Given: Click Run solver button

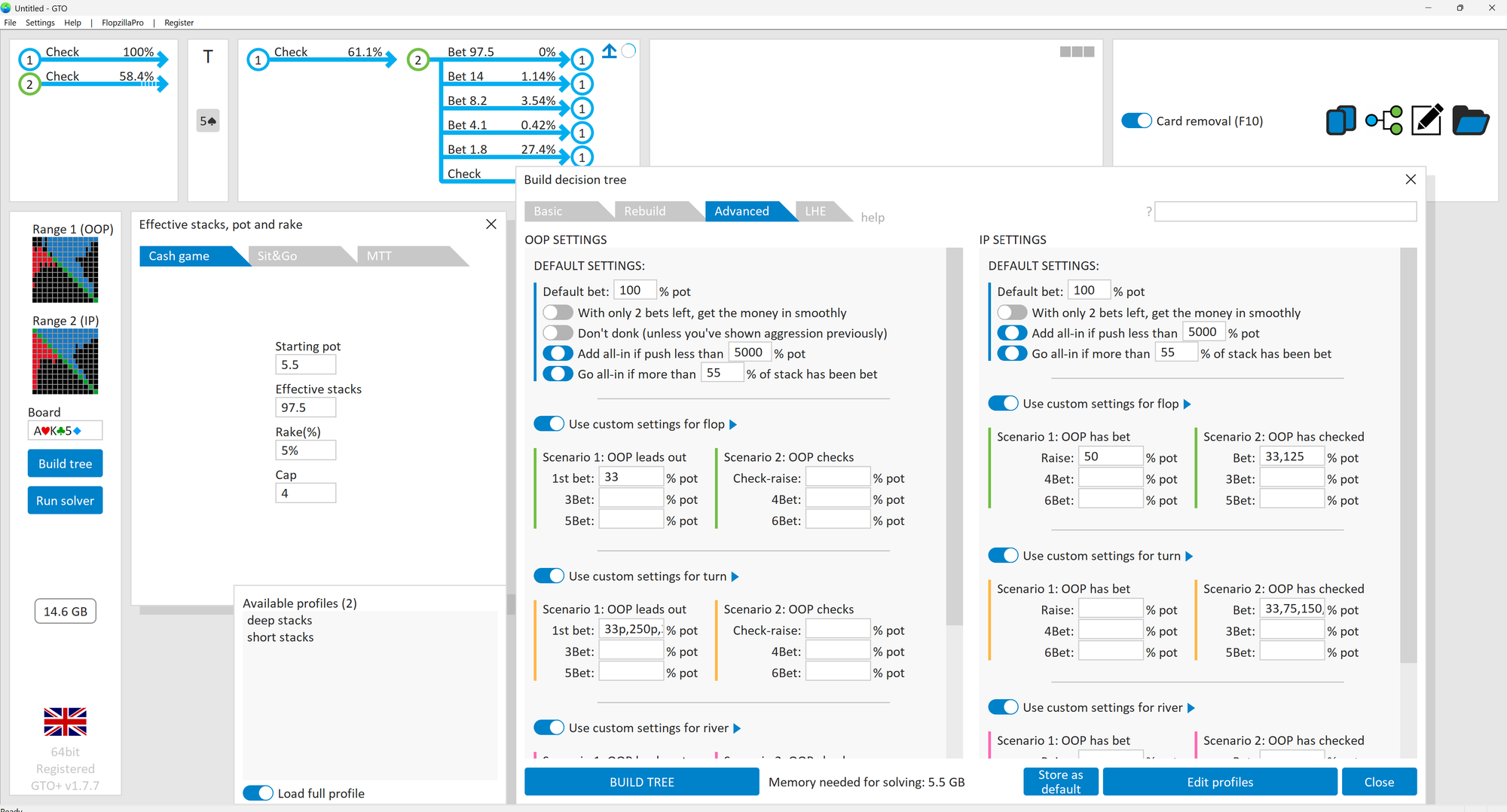Looking at the screenshot, I should pos(65,500).
